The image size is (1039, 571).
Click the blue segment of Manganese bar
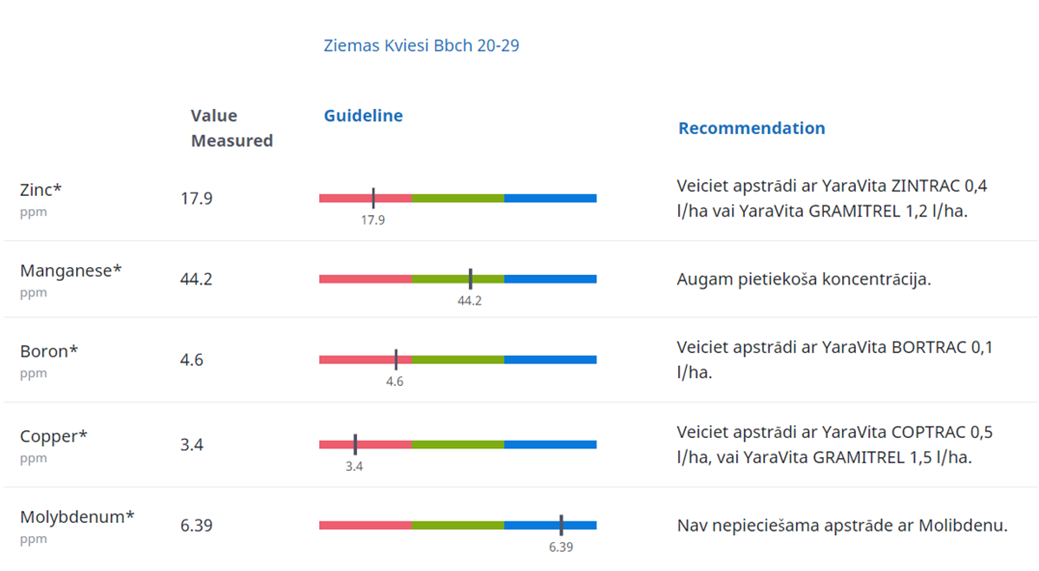coord(550,279)
